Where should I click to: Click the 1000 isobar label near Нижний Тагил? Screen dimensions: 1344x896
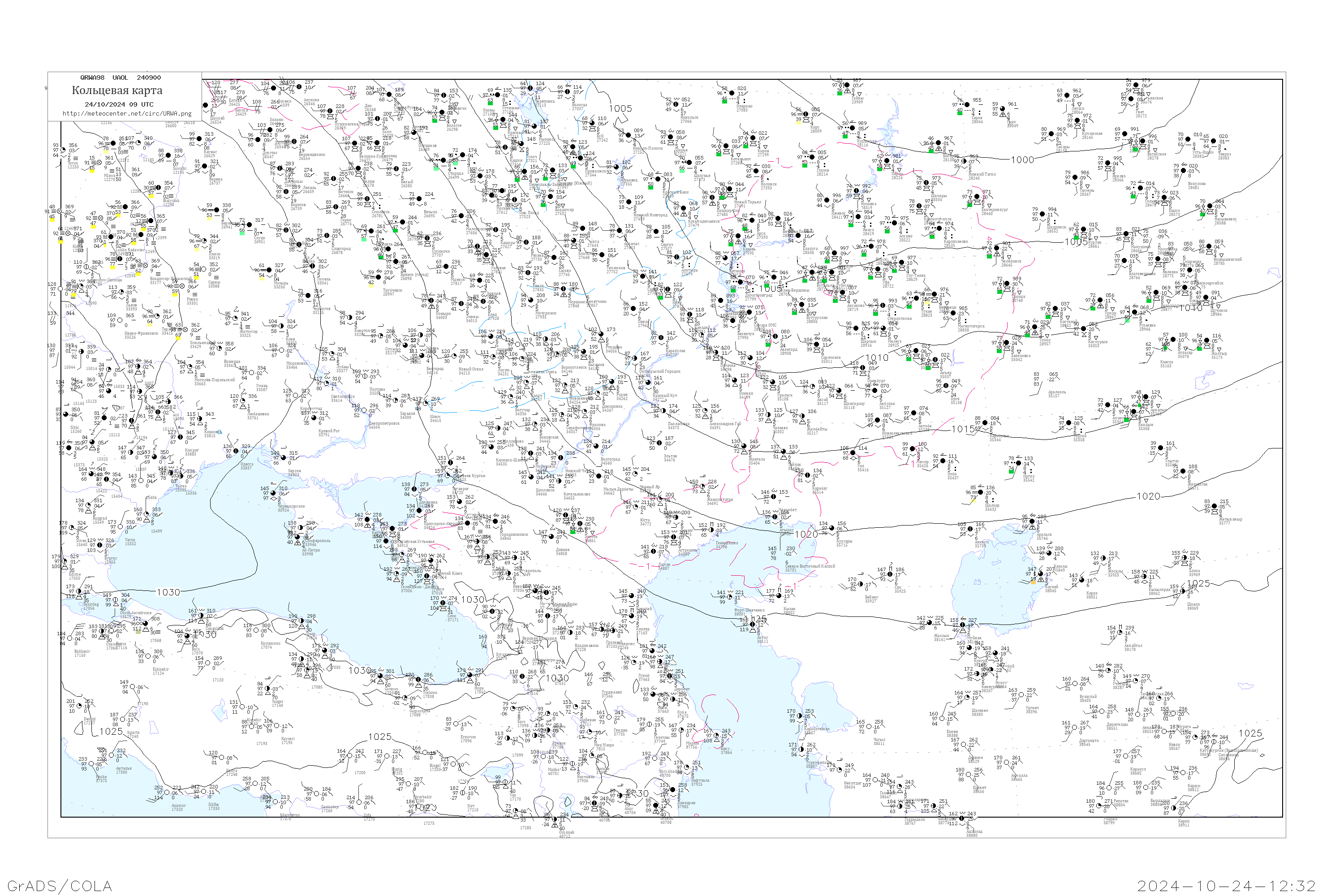coord(1022,160)
